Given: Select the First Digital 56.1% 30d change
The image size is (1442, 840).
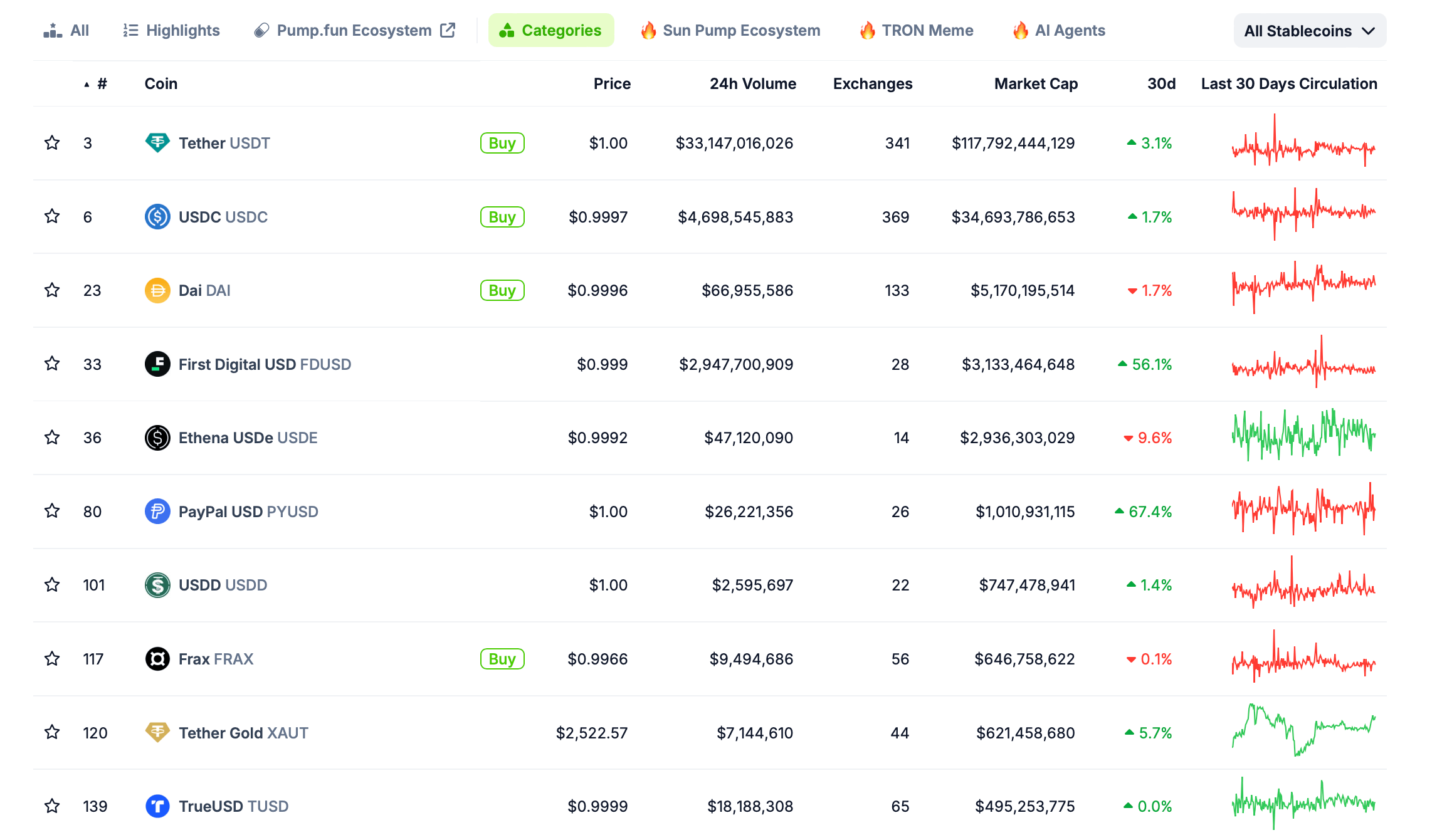Looking at the screenshot, I should point(1145,364).
